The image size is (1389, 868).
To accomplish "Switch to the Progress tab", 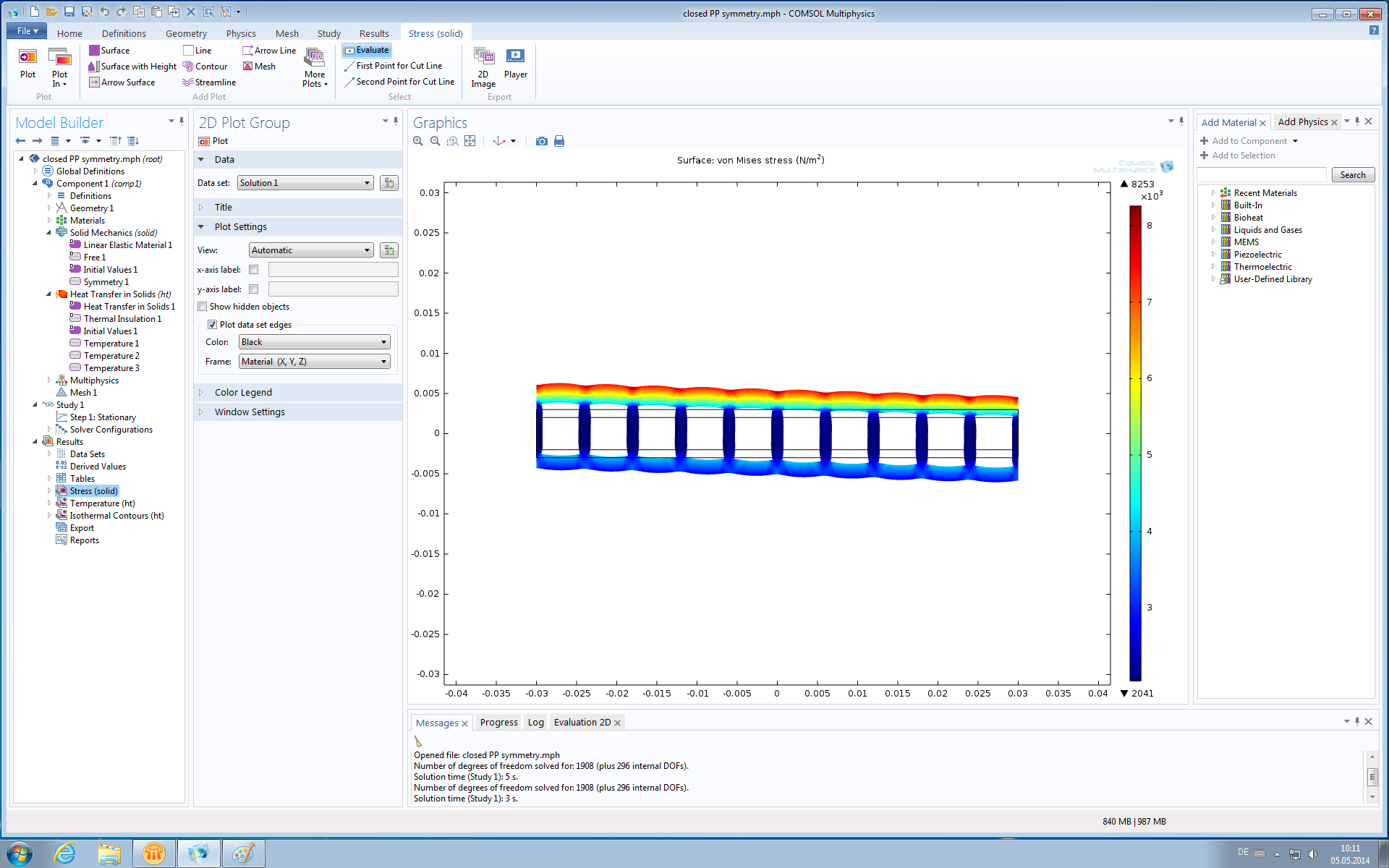I will tap(498, 723).
